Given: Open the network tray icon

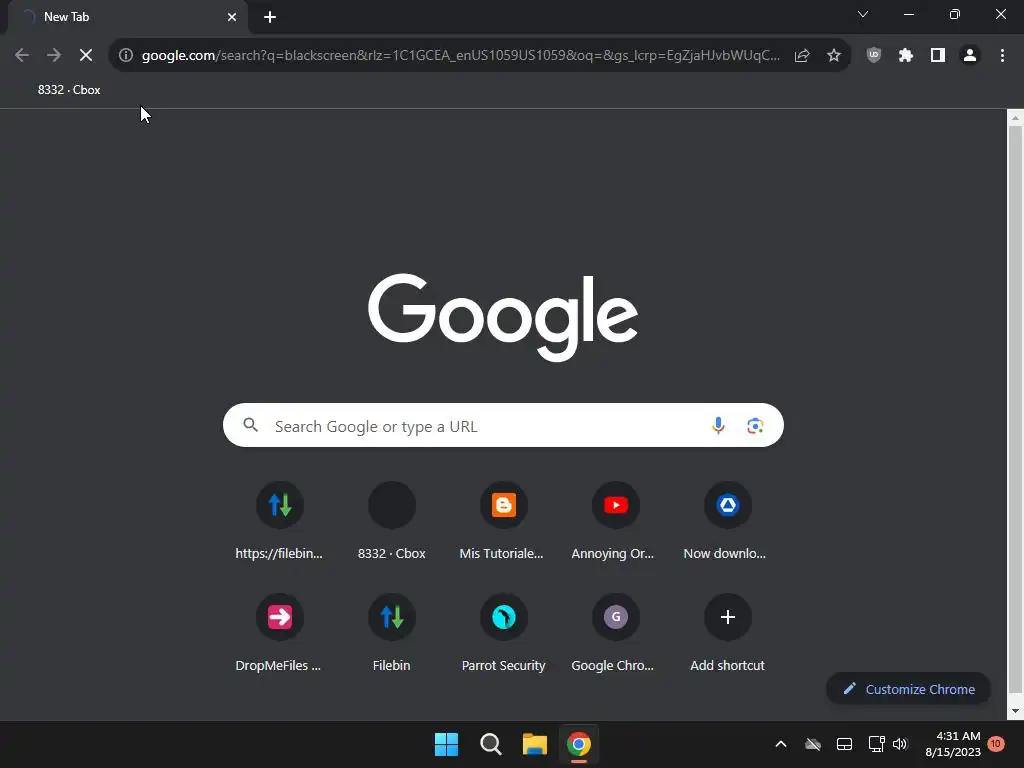Looking at the screenshot, I should coord(876,744).
